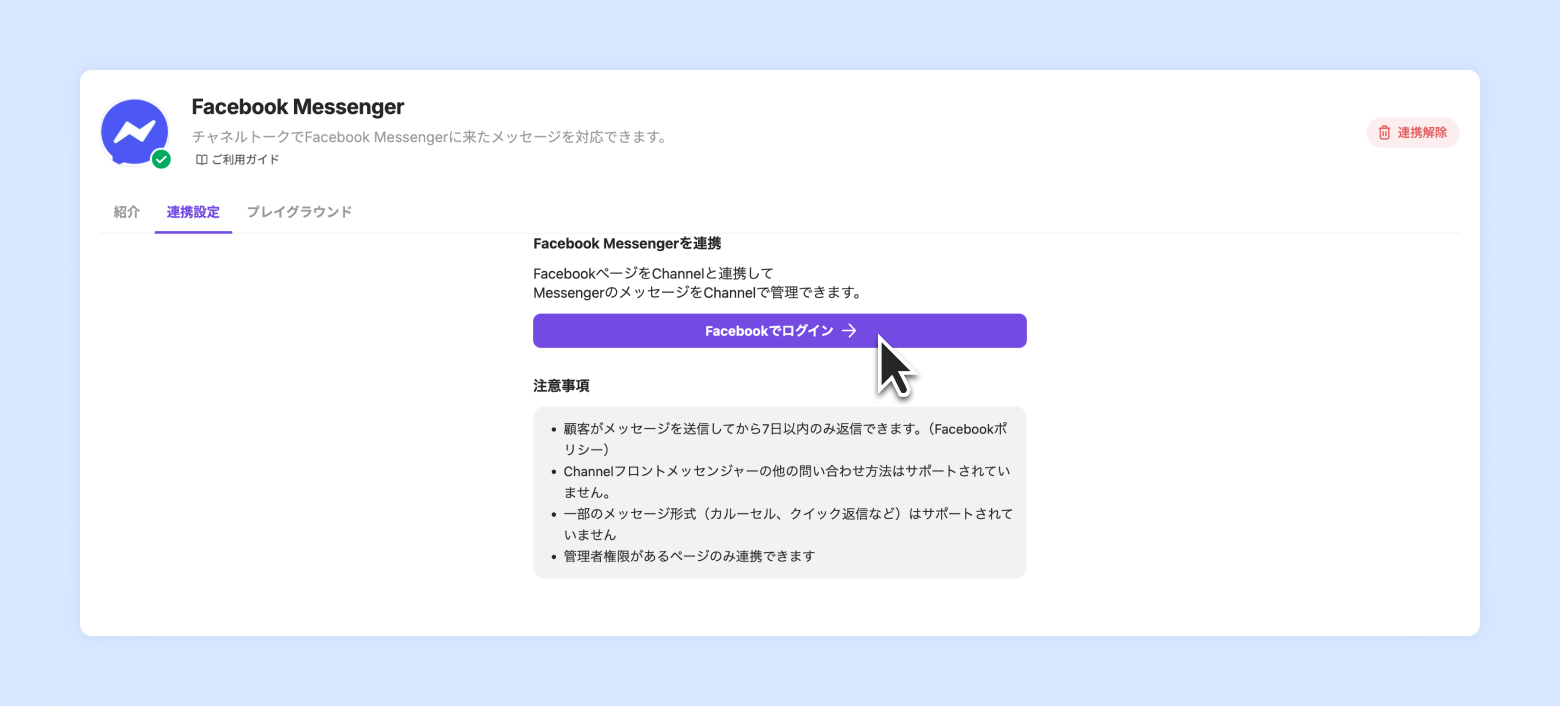1560x706 pixels.
Task: Click the Facebook Messengerを連携 heading
Action: 627,243
